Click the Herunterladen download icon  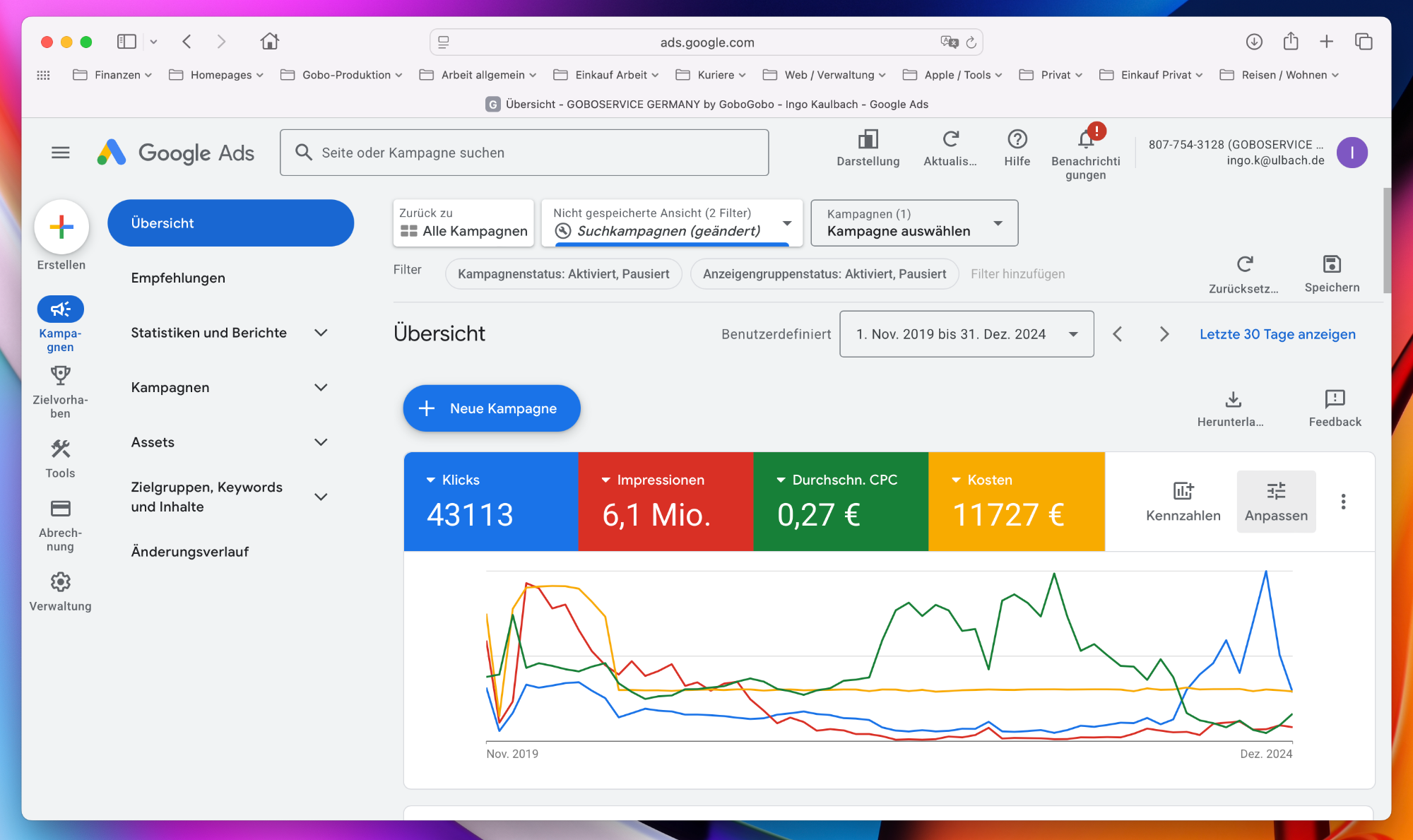(x=1233, y=400)
